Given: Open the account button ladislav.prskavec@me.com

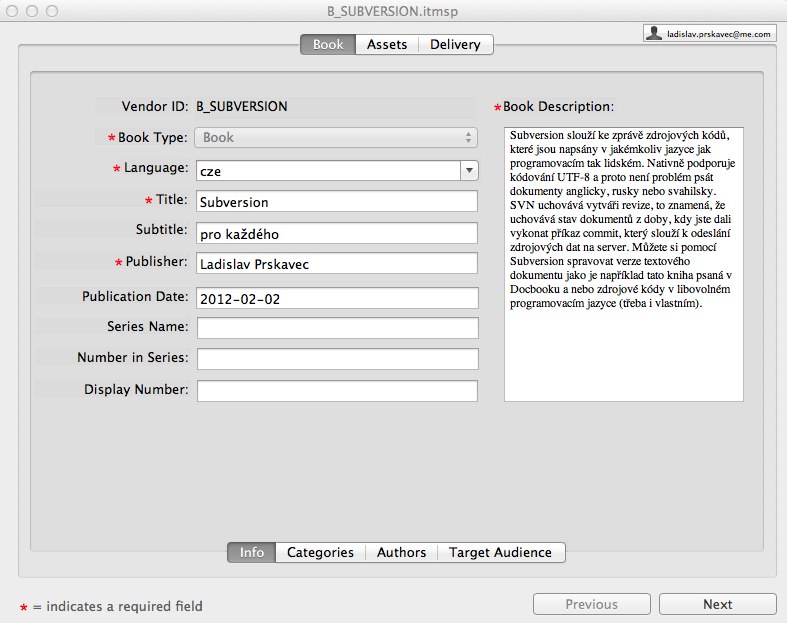Looking at the screenshot, I should [710, 34].
